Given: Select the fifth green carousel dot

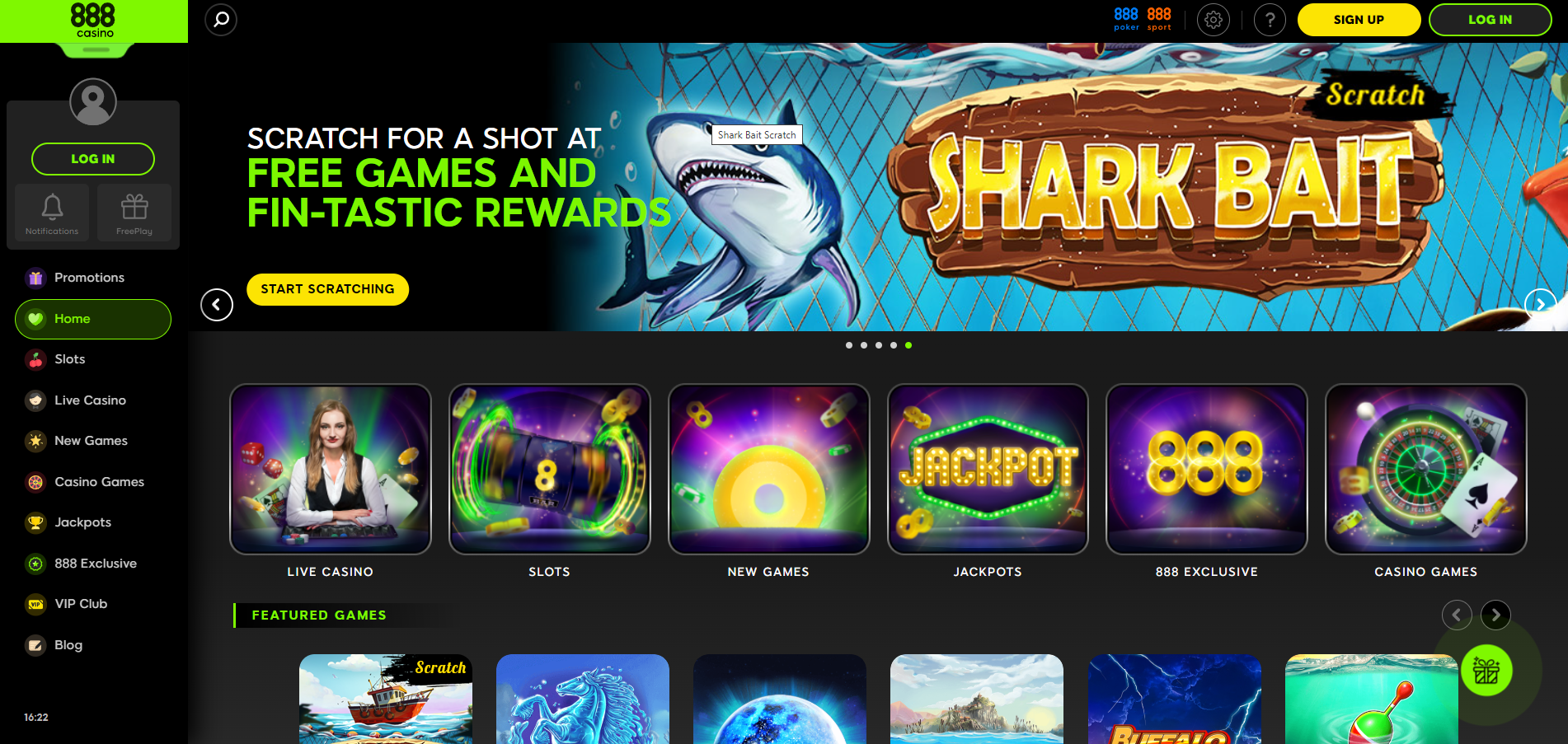Looking at the screenshot, I should [908, 345].
